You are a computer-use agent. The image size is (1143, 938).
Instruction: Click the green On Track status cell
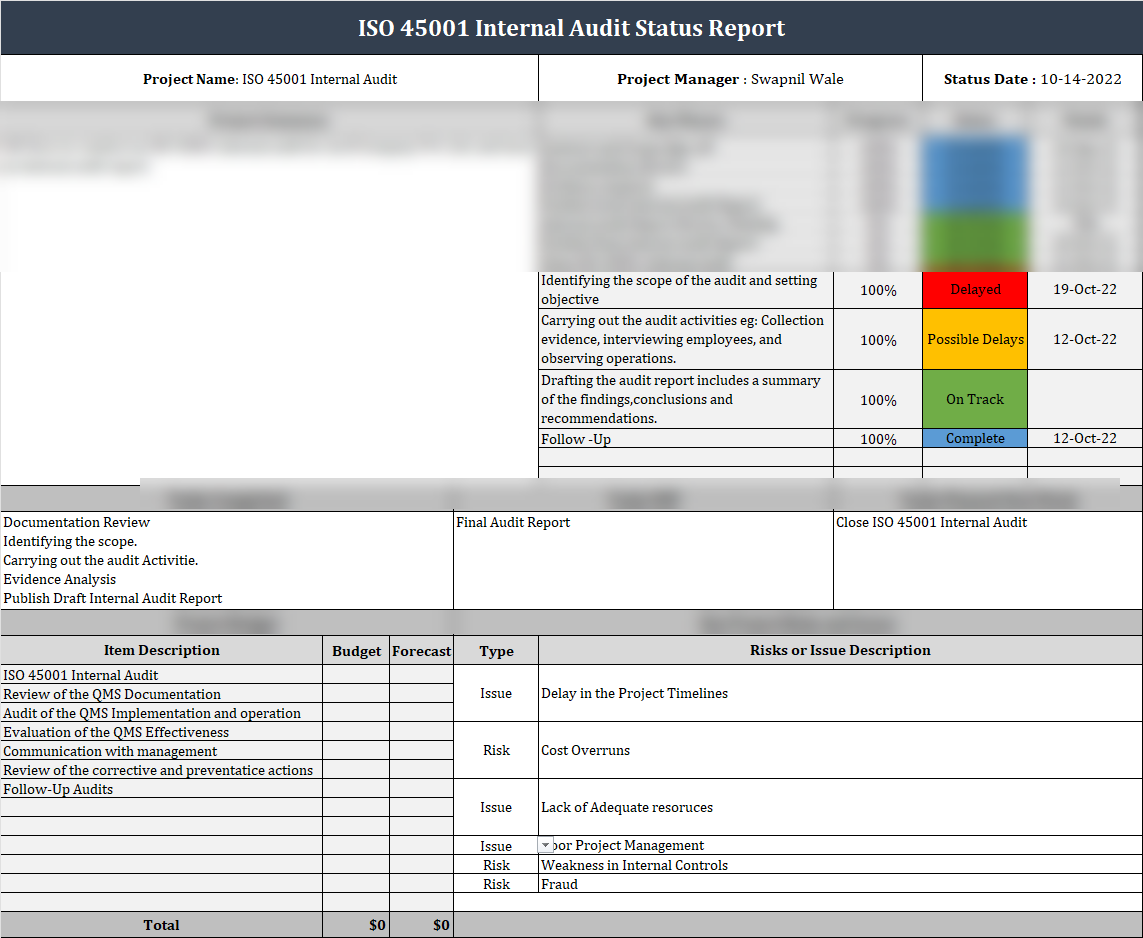[974, 398]
